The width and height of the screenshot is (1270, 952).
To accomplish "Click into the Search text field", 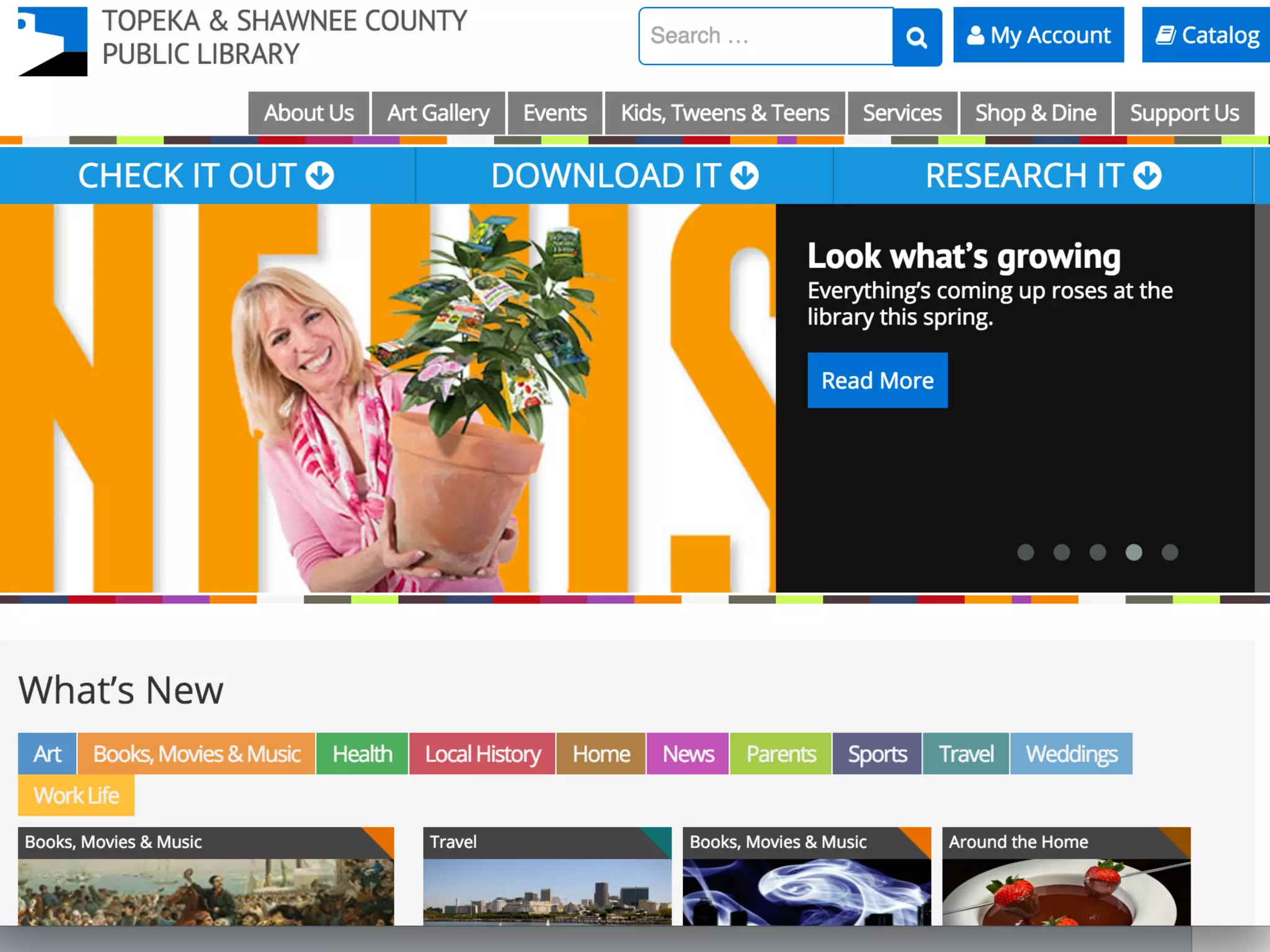I will coord(766,36).
